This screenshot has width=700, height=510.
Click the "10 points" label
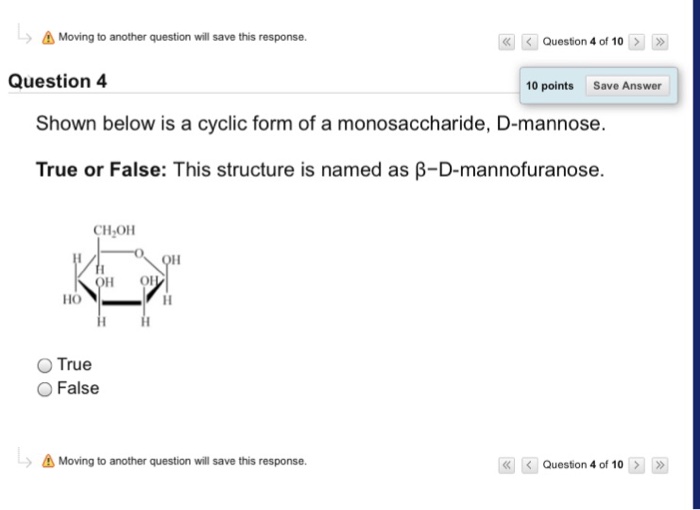point(550,86)
